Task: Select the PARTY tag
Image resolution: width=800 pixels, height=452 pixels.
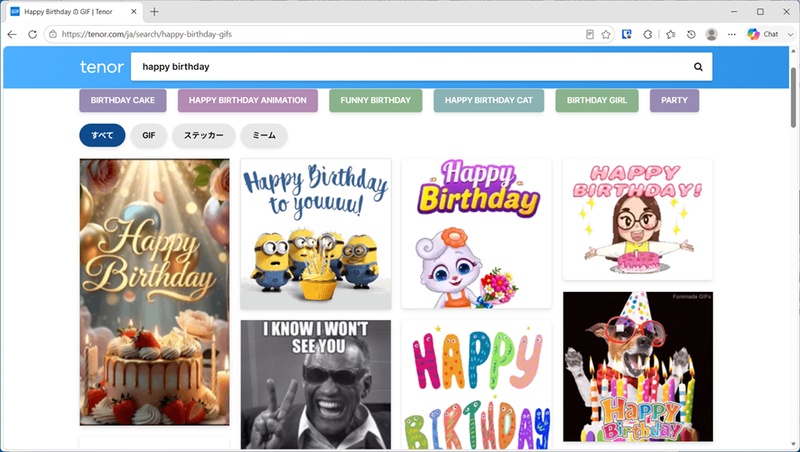Action: [x=674, y=101]
